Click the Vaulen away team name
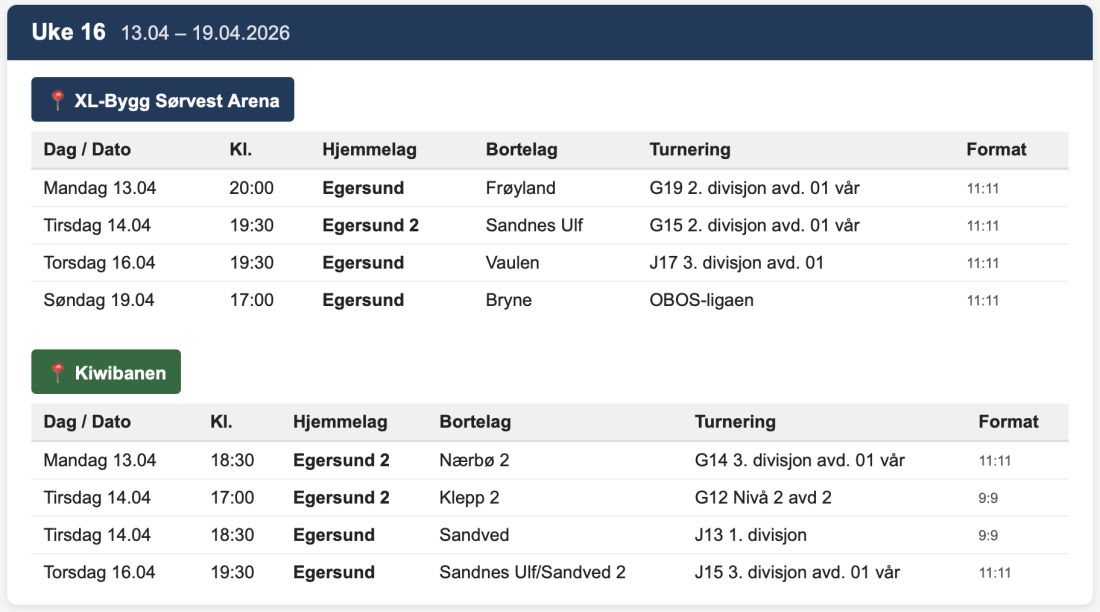This screenshot has width=1100, height=612. (512, 263)
